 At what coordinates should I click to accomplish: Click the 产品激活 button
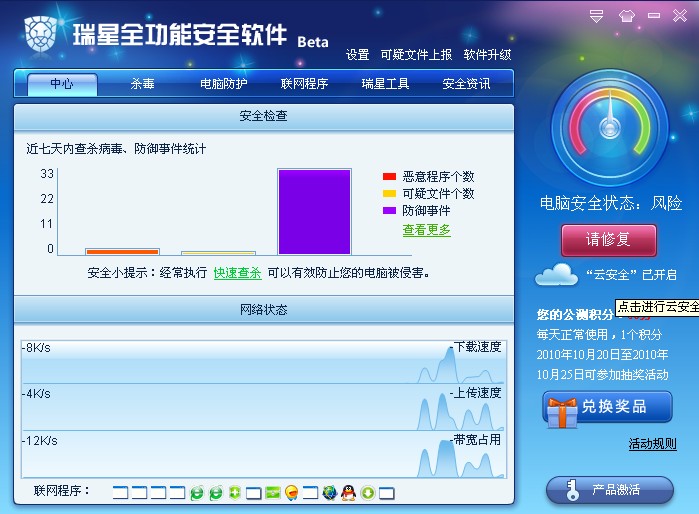point(610,490)
